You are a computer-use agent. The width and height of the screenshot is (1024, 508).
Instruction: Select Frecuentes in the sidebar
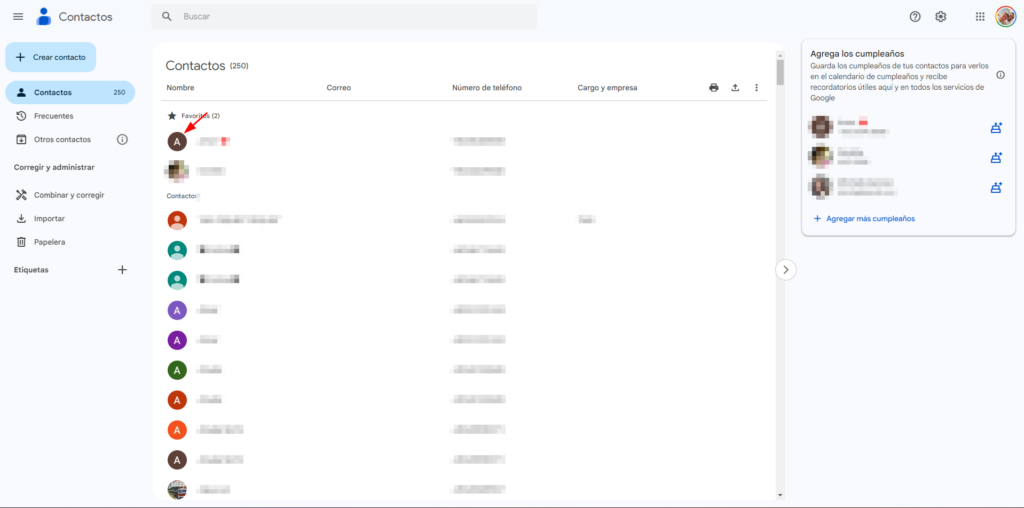point(53,116)
